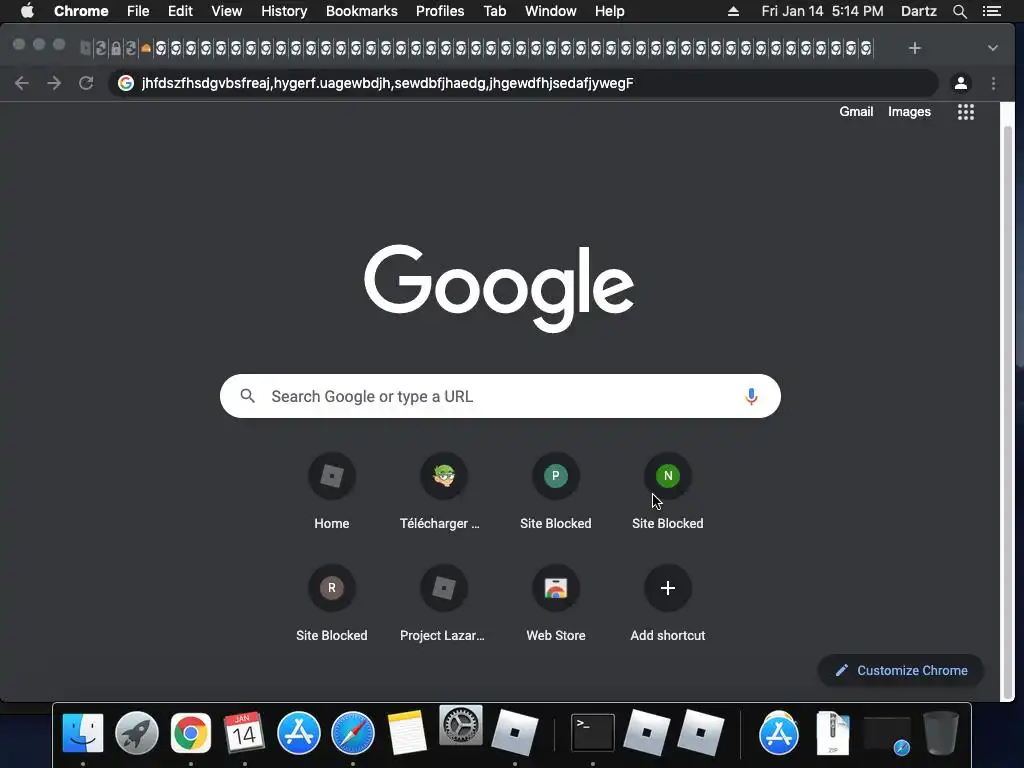Click the Chrome icon in the Dock
1024x768 pixels.
tap(191, 733)
